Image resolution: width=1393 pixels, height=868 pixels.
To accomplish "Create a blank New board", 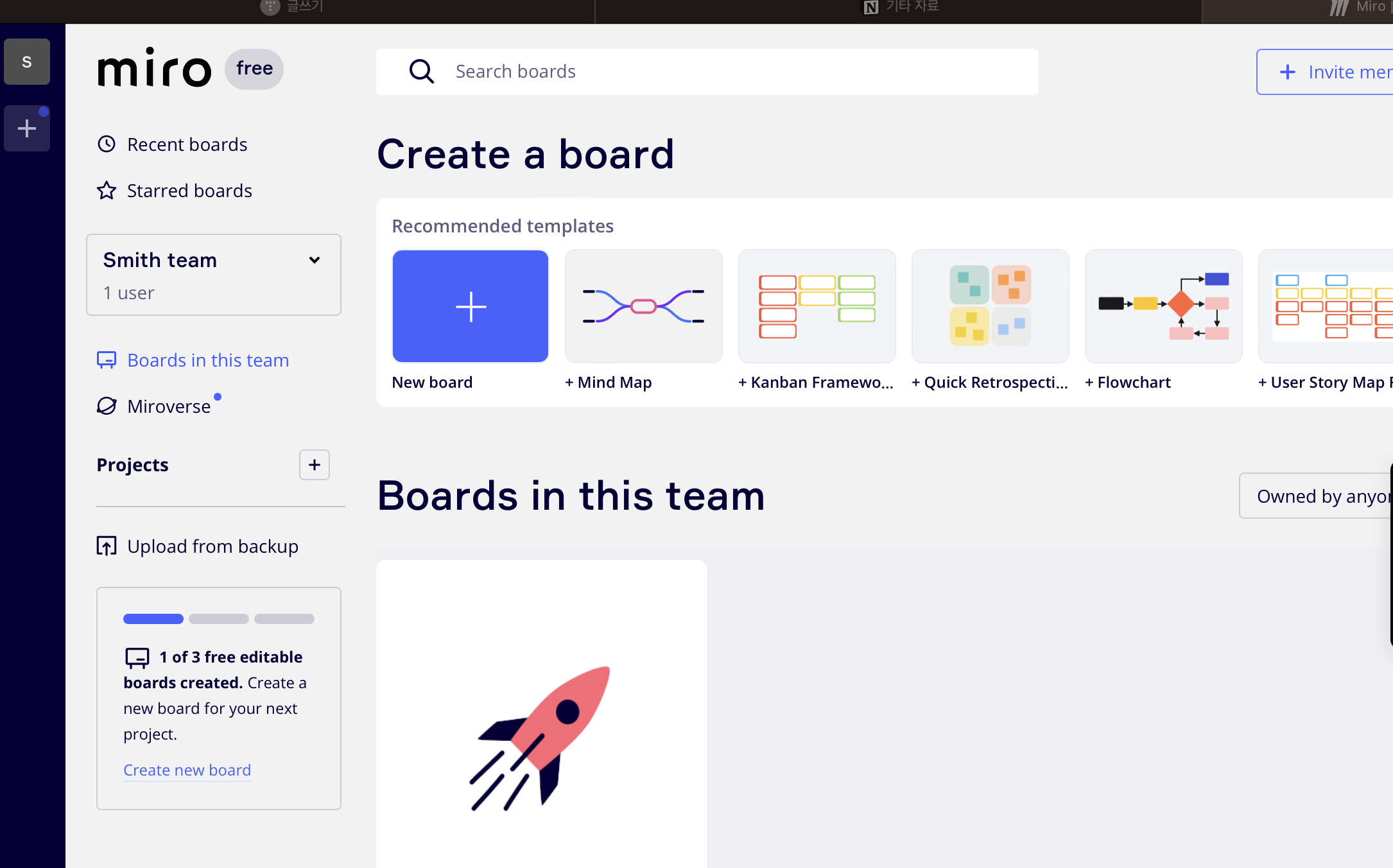I will pyautogui.click(x=471, y=306).
